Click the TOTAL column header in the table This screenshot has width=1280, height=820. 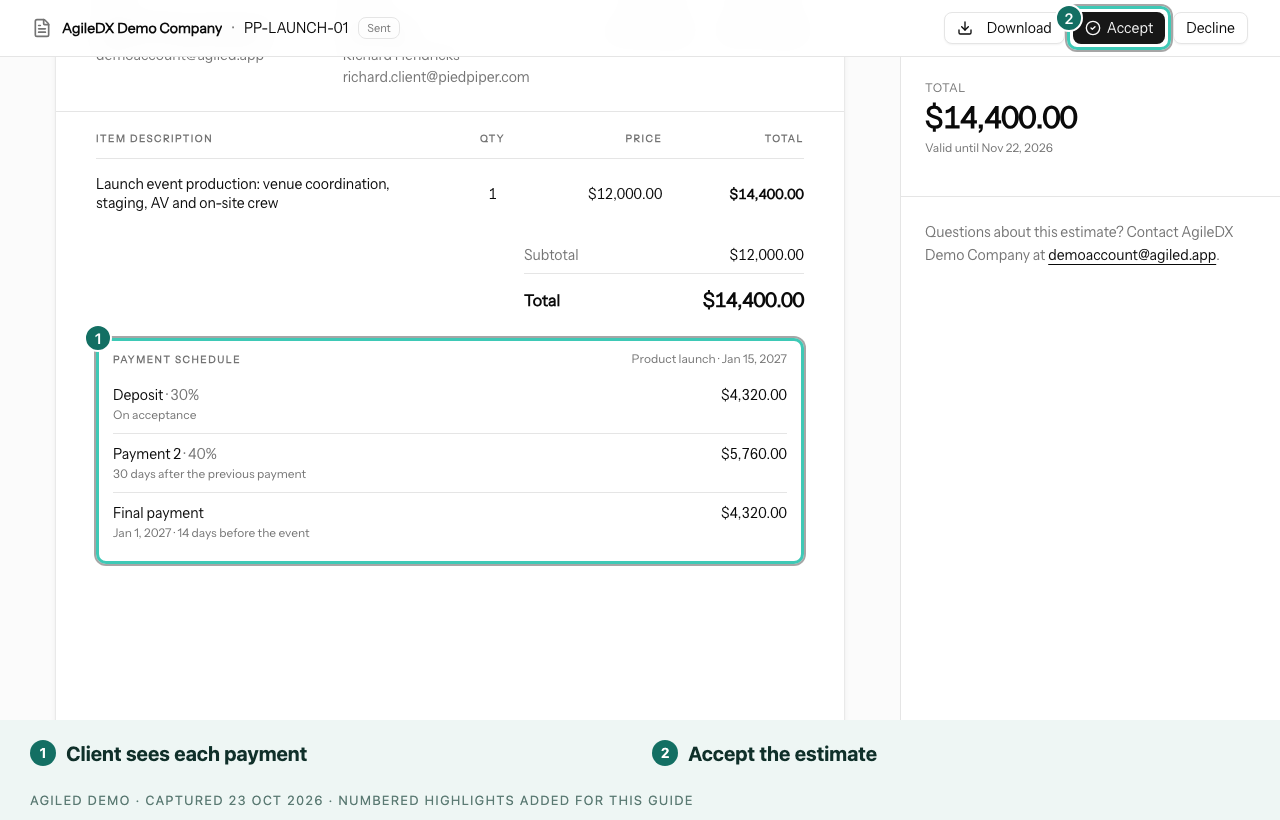pos(784,139)
